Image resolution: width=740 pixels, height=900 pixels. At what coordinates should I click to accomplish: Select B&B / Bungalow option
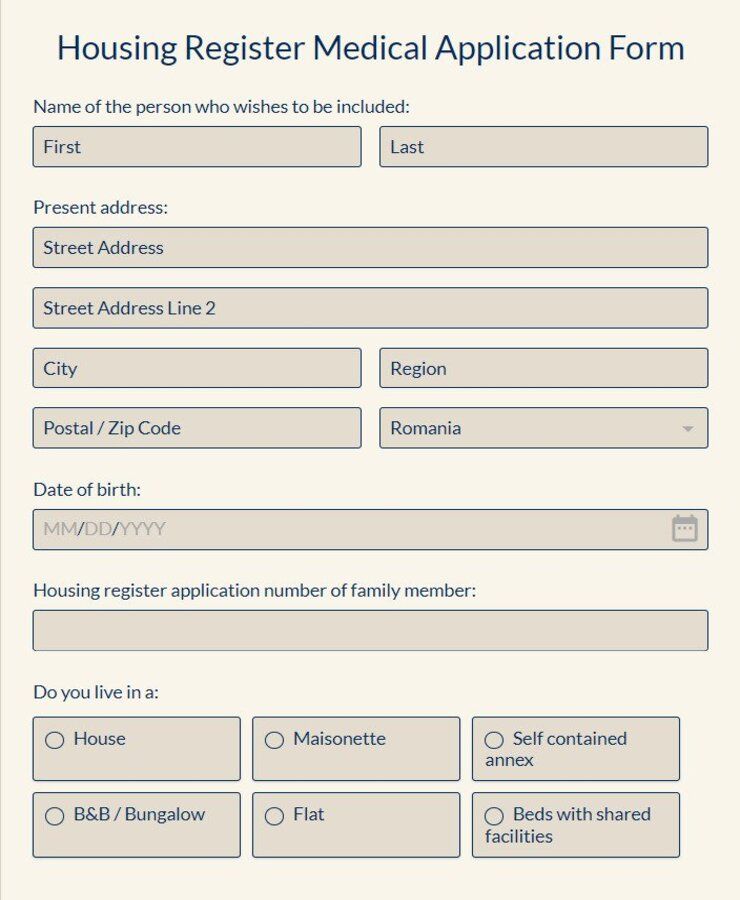click(x=53, y=816)
